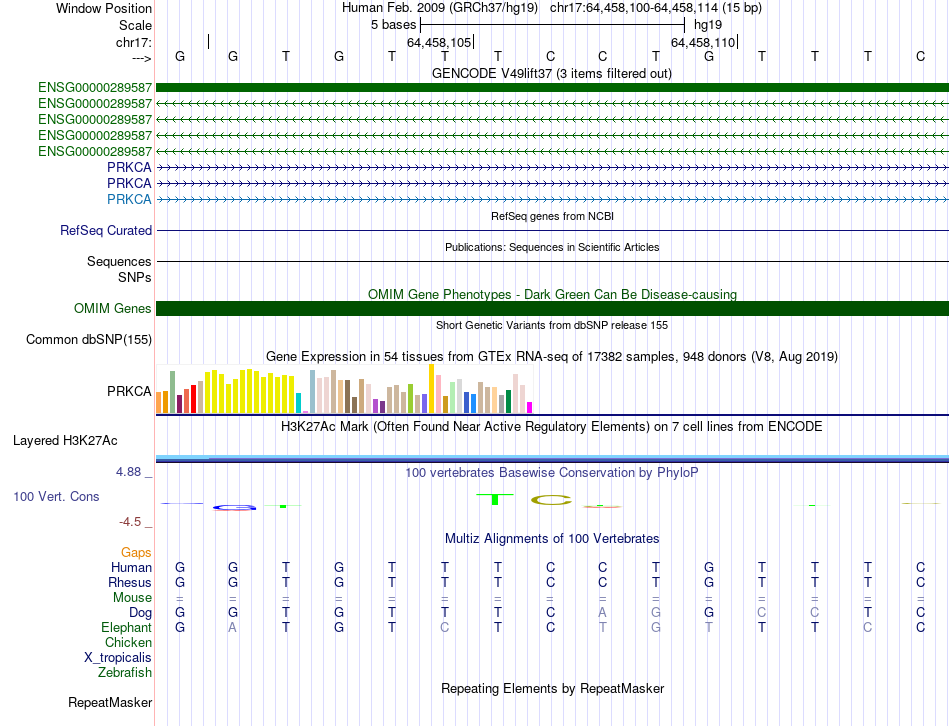This screenshot has height=726, width=950.
Task: Click the light blue H3K27Ac signal band
Action: tap(552, 457)
